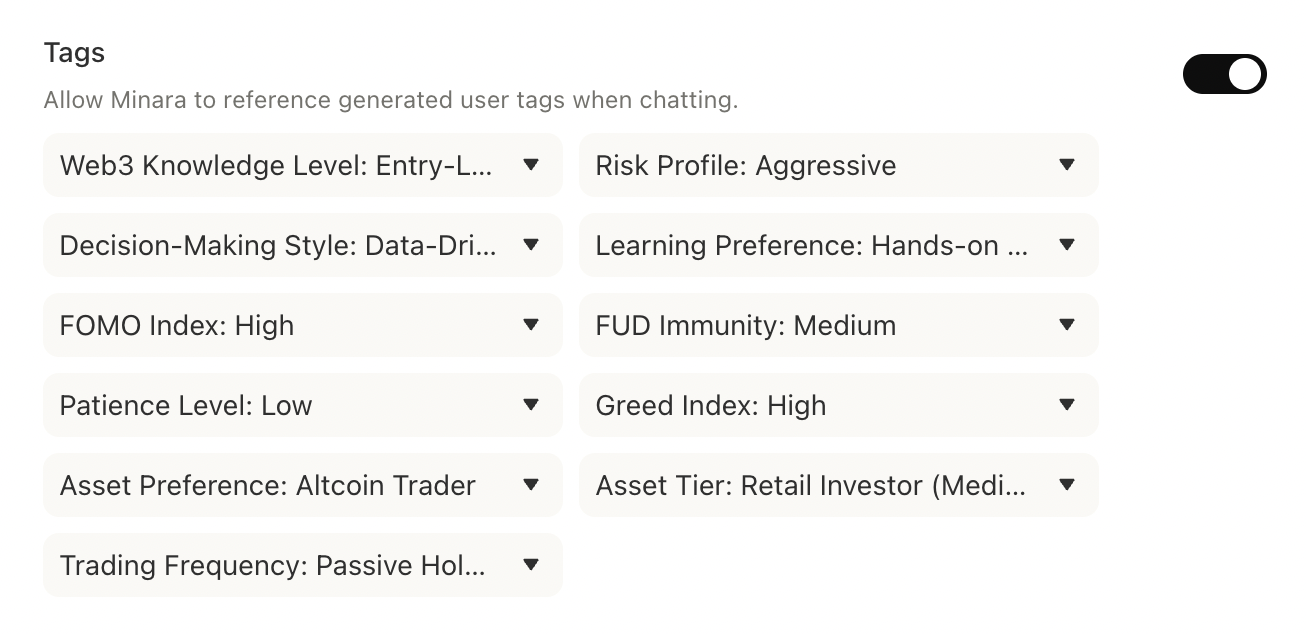Click the triangle arrow next to FOMO Index
The height and width of the screenshot is (634, 1306).
click(x=531, y=325)
